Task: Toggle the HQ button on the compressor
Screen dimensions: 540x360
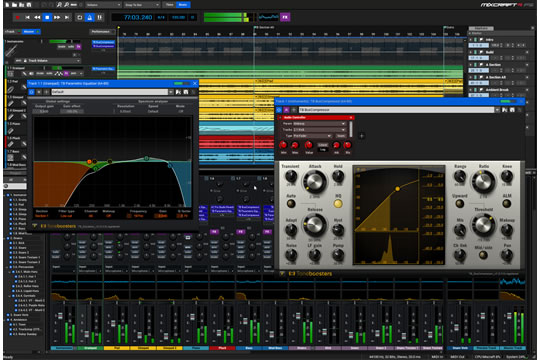Action: (x=338, y=204)
